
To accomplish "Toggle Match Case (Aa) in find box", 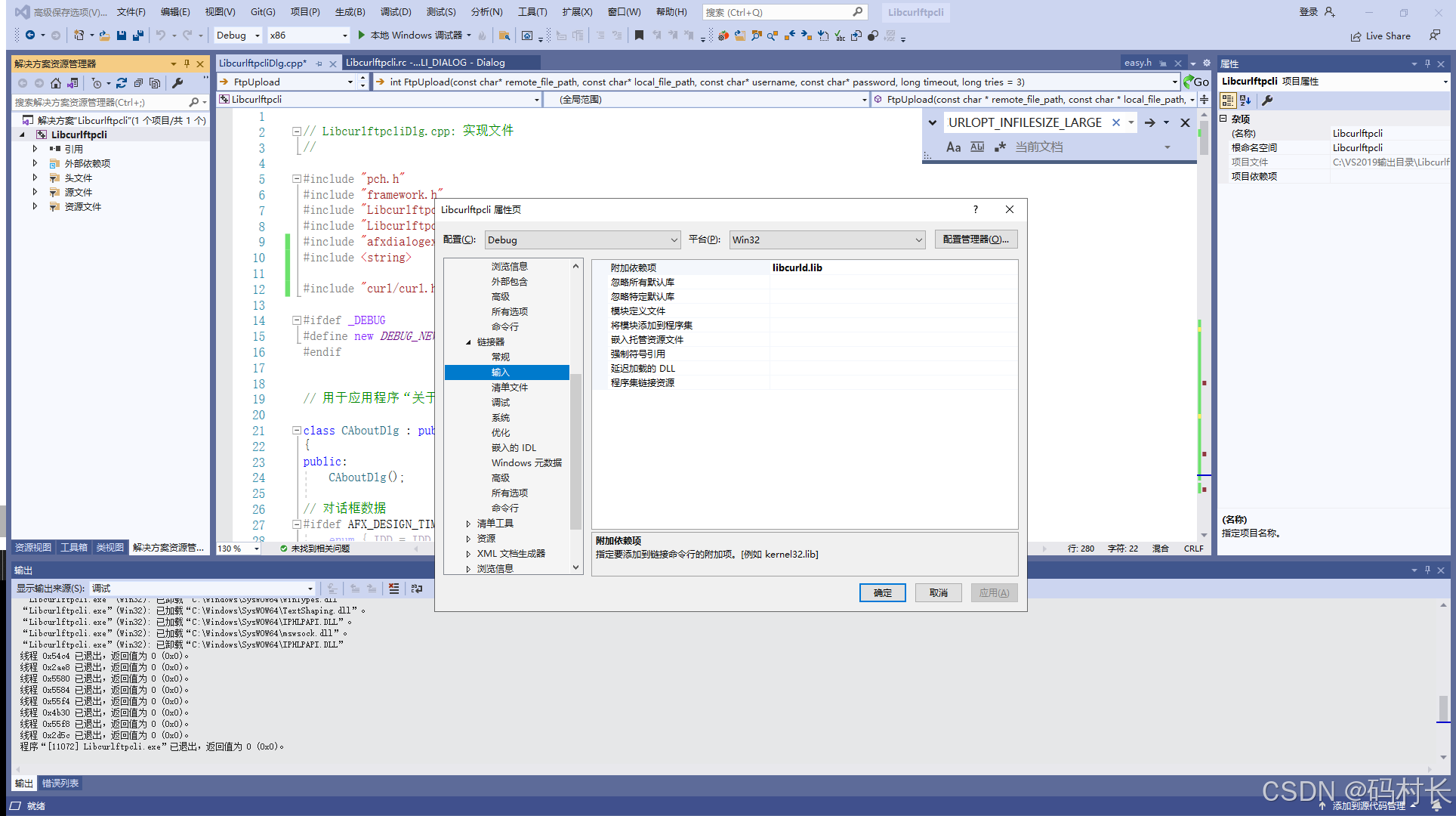I will coord(954,147).
